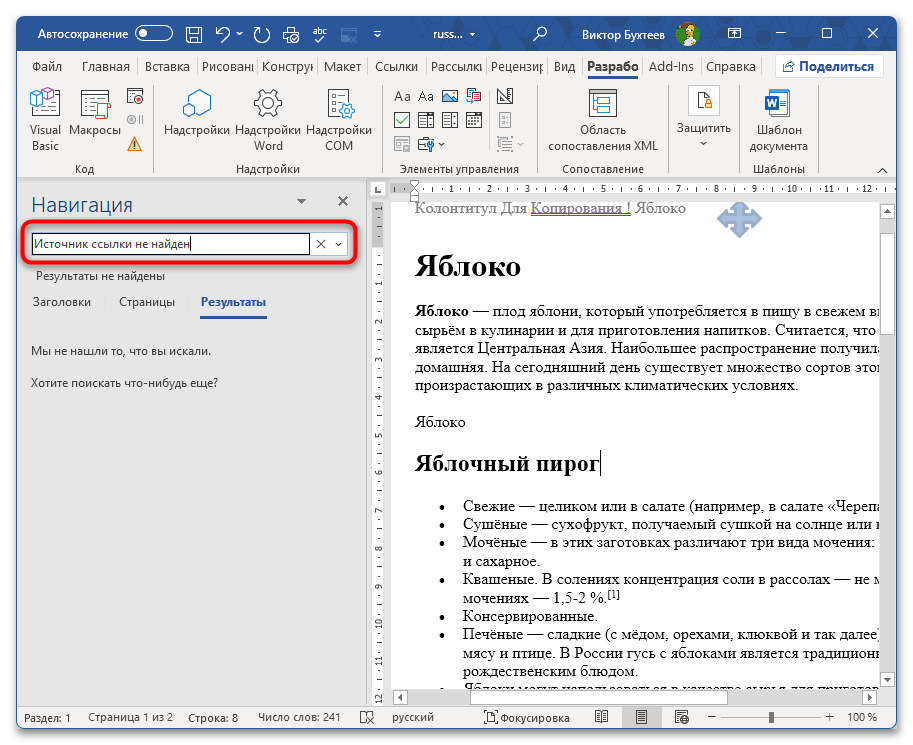Open the Вставка ribbon tab
913x745 pixels.
(167, 66)
